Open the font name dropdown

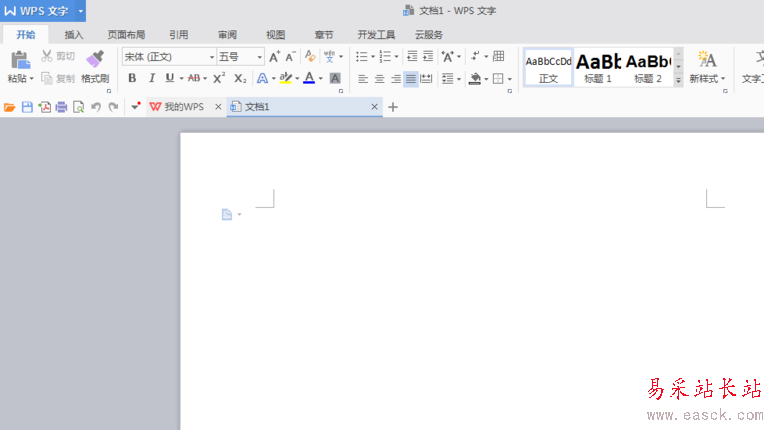tap(211, 57)
